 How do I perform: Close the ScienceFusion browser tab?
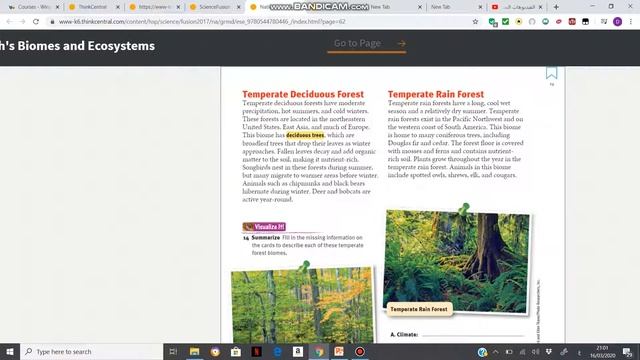[239, 7]
